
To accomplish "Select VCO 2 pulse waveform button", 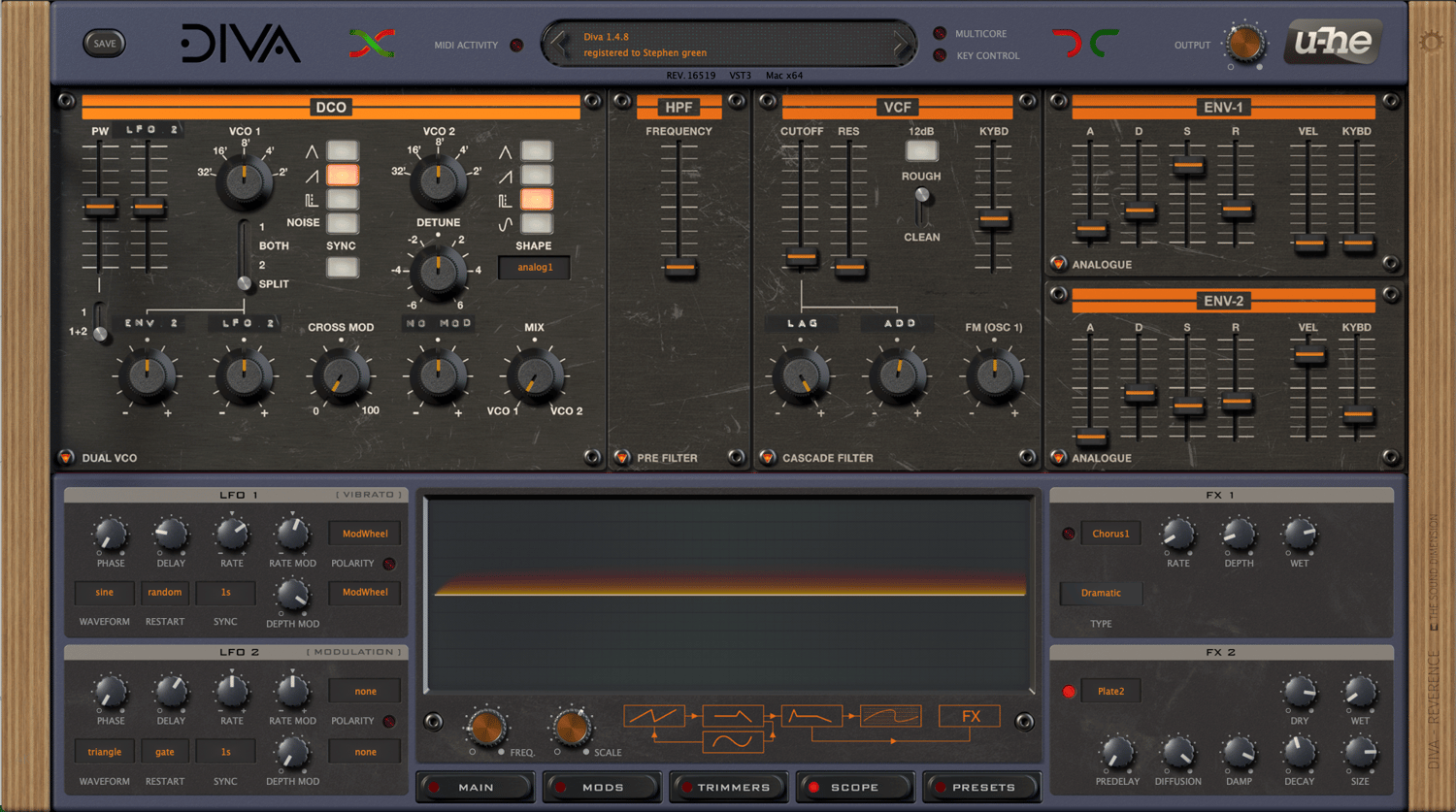I will [x=536, y=199].
